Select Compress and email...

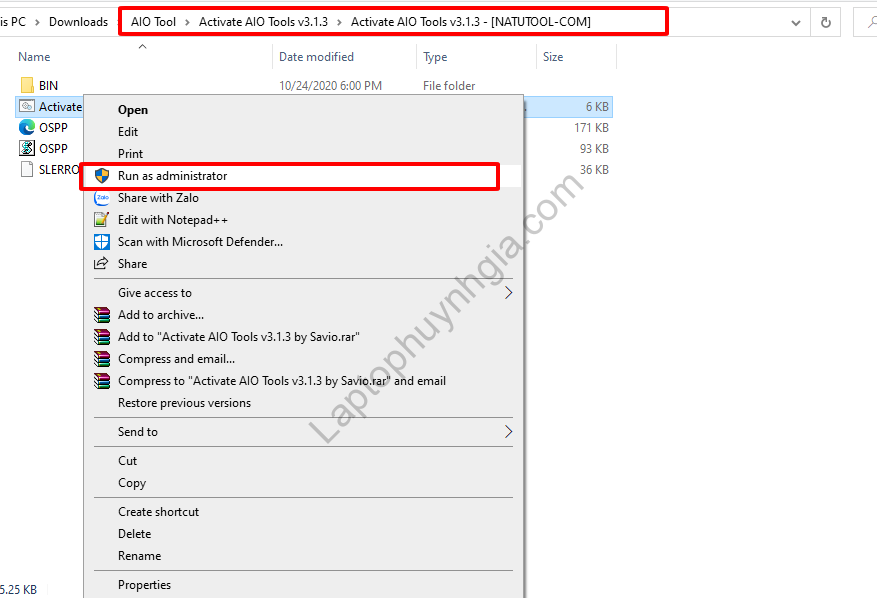pos(176,359)
